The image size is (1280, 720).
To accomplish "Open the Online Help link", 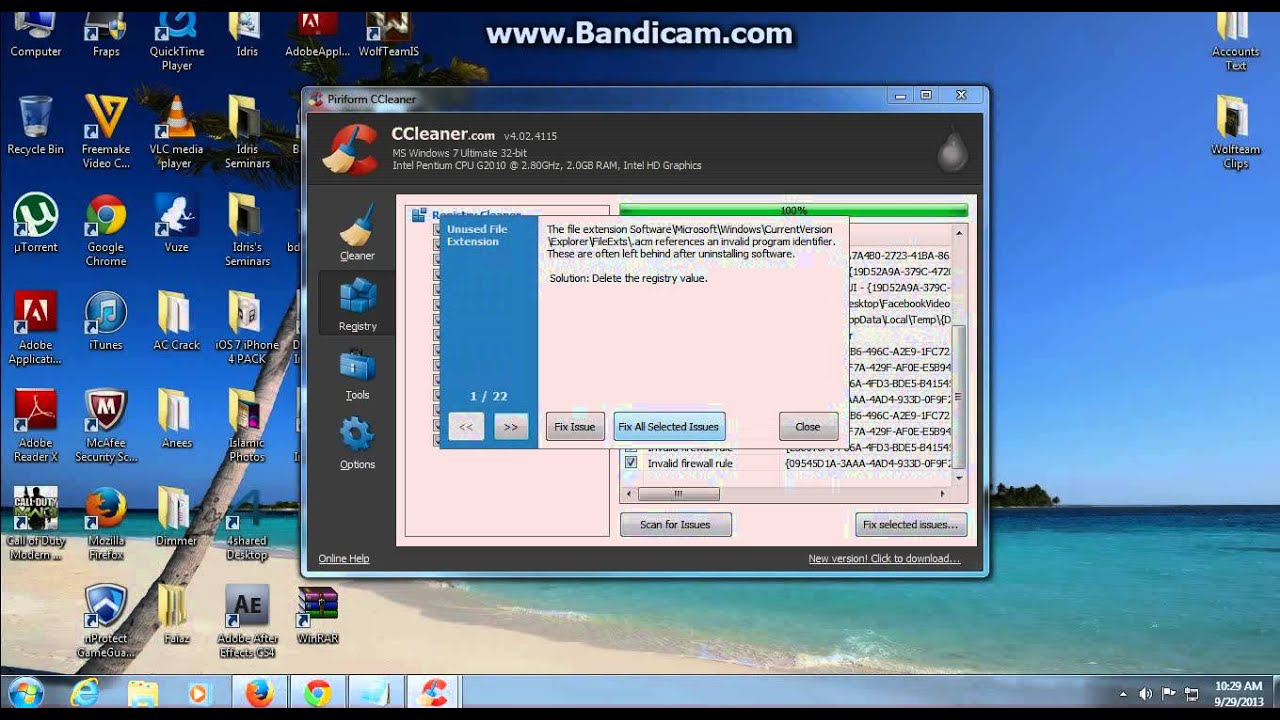I will 344,559.
